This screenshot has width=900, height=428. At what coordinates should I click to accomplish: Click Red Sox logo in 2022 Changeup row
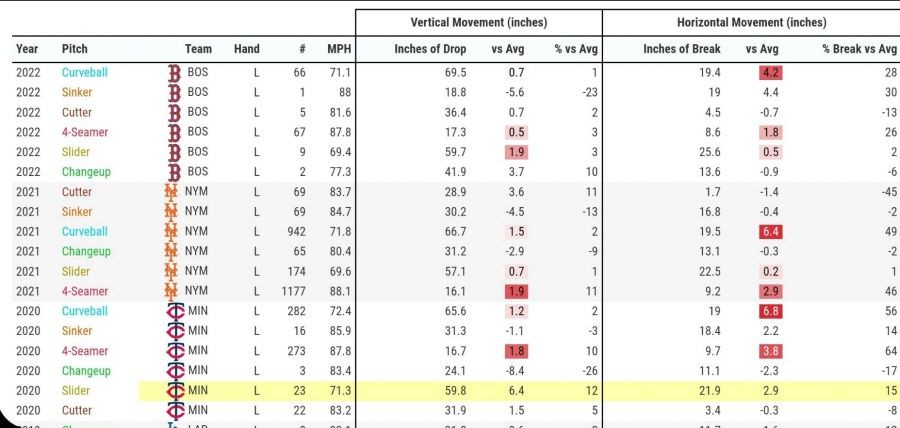[173, 172]
